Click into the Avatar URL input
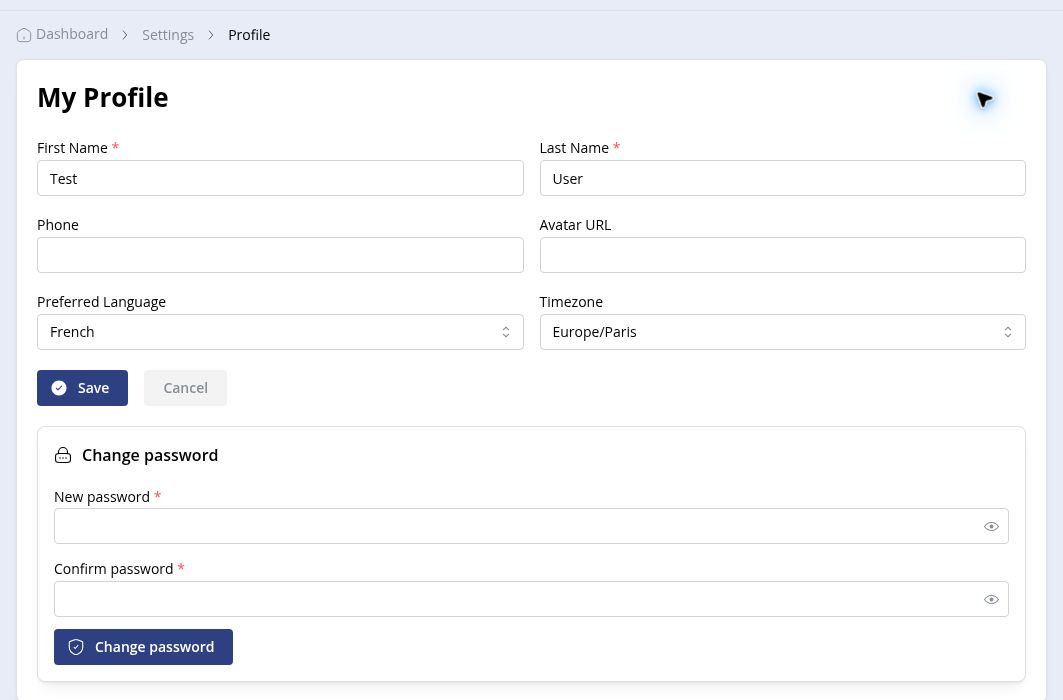The image size is (1063, 700). (782, 255)
